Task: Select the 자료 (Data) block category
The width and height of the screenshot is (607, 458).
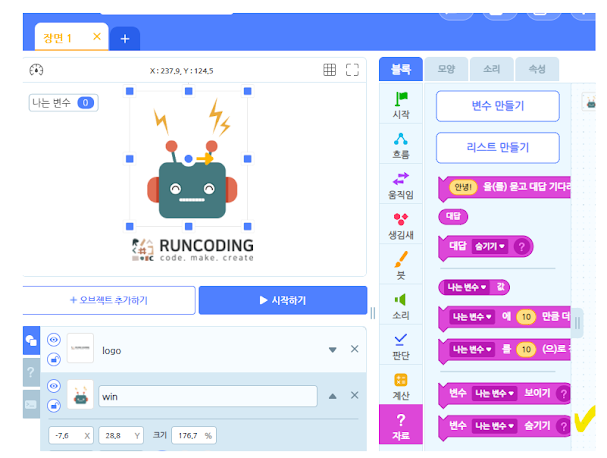Action: click(x=401, y=426)
